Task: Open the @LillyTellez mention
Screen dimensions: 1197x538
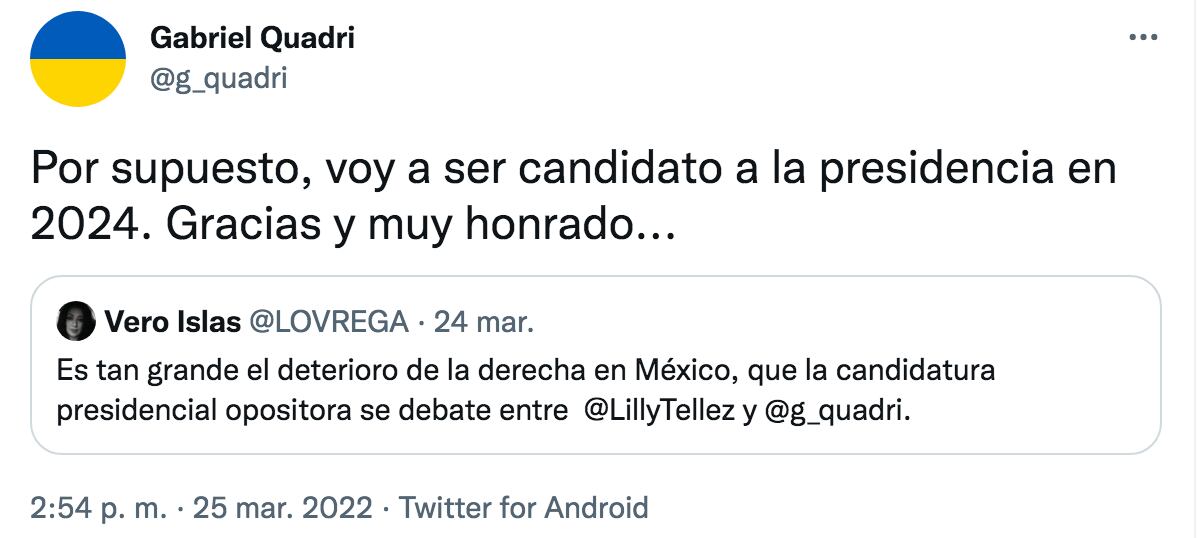Action: pyautogui.click(x=658, y=412)
